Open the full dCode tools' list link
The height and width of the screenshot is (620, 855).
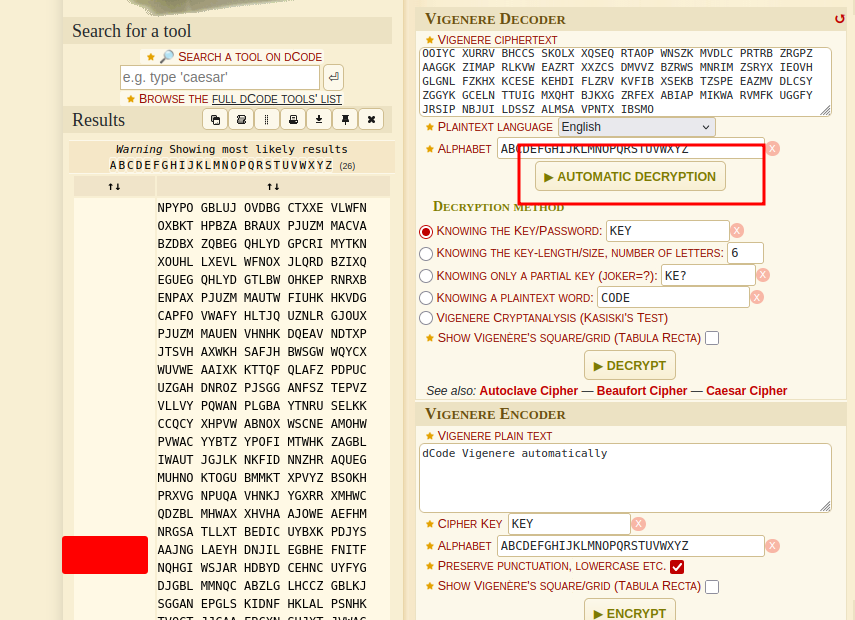click(x=276, y=99)
